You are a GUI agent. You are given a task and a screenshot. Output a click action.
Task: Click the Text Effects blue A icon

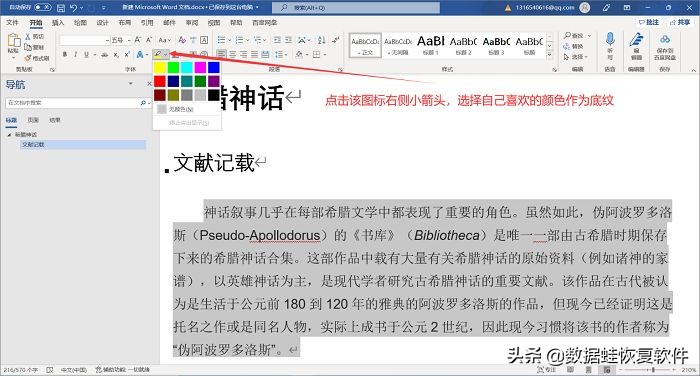(x=140, y=54)
